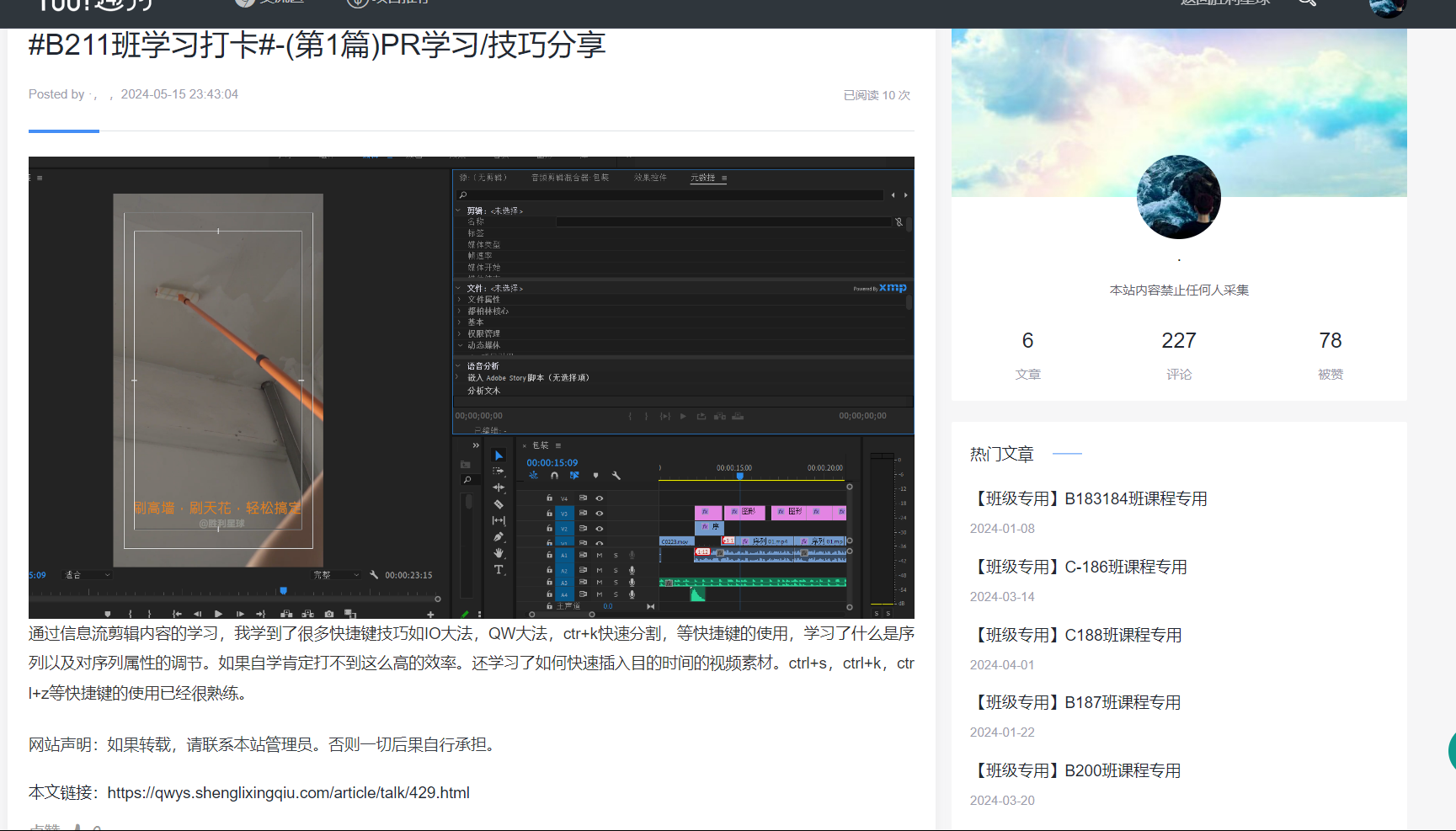Viewport: 1456px width, 831px height.
Task: Expand the 基本 metadata row
Action: (x=459, y=322)
